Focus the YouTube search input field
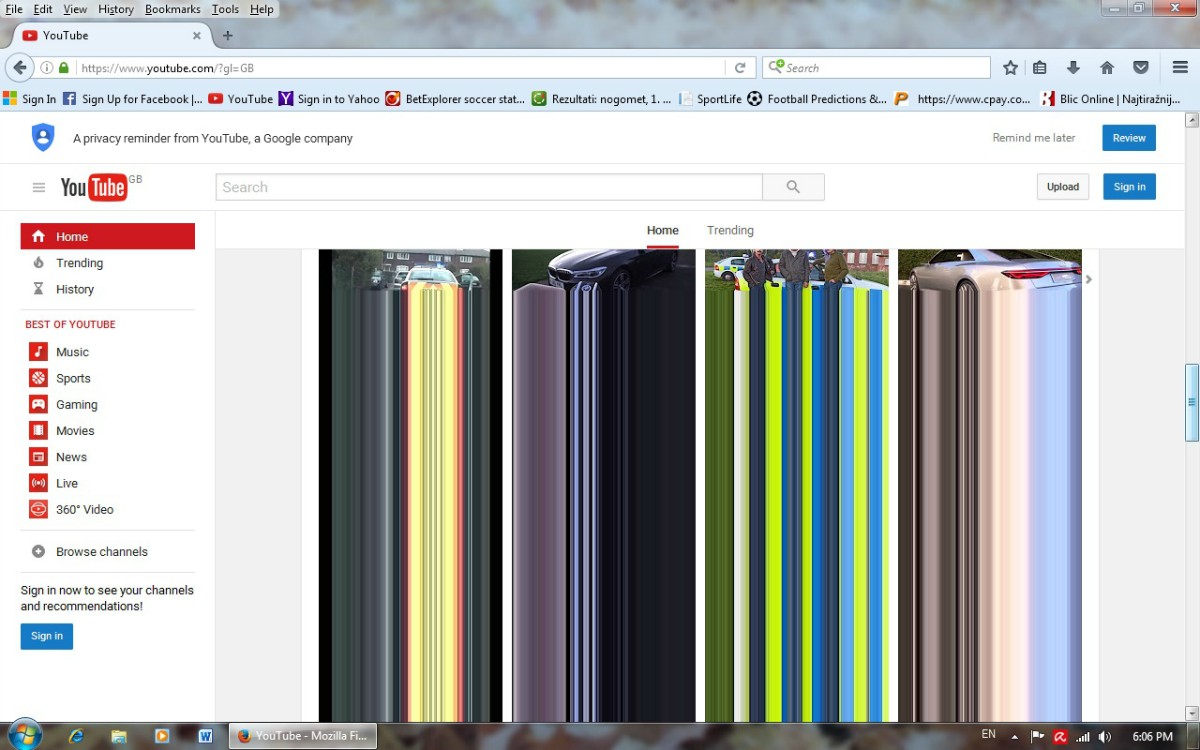This screenshot has height=750, width=1200. pyautogui.click(x=489, y=187)
